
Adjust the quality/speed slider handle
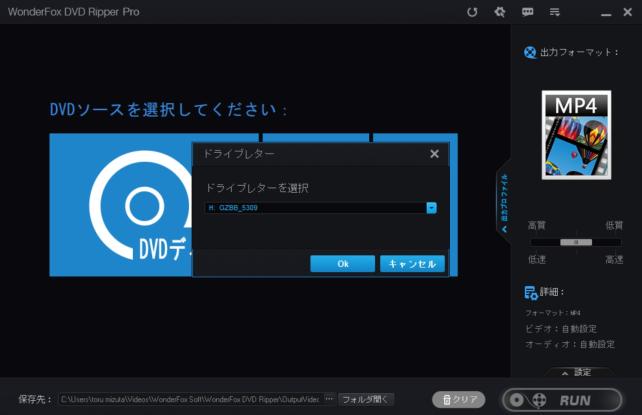(x=576, y=242)
